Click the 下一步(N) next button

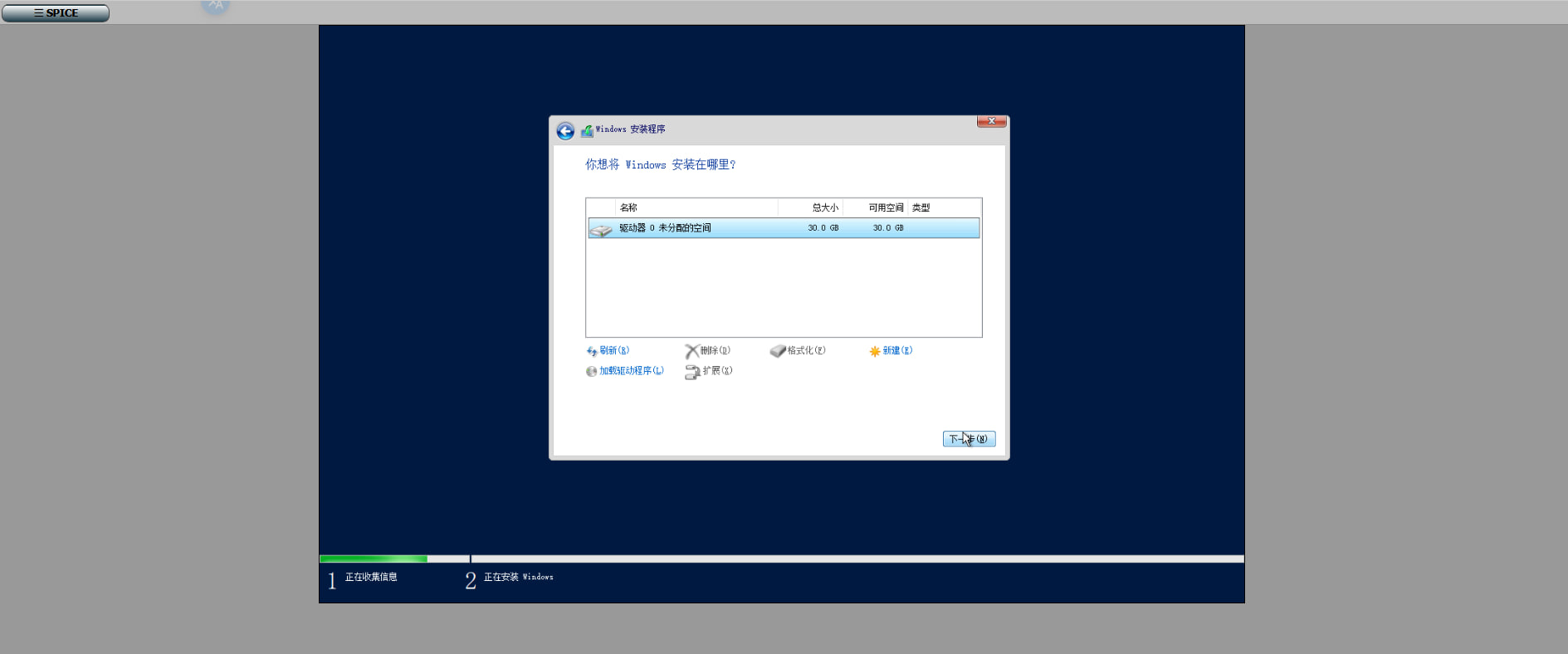click(969, 439)
